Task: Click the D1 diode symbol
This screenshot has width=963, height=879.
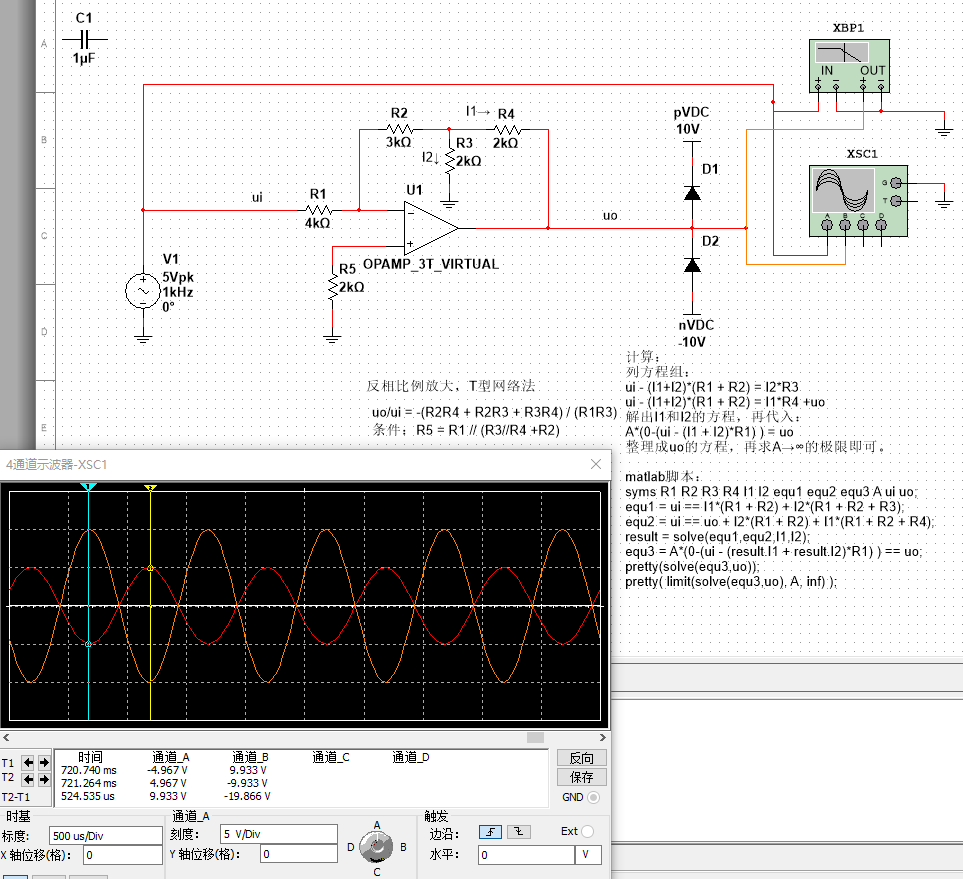Action: (x=691, y=191)
